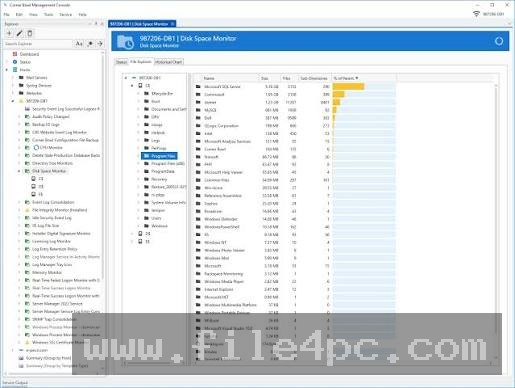The image size is (515, 388).
Task: Close the 987206-DB1 Disk Space Monitor tab
Action: tap(172, 24)
